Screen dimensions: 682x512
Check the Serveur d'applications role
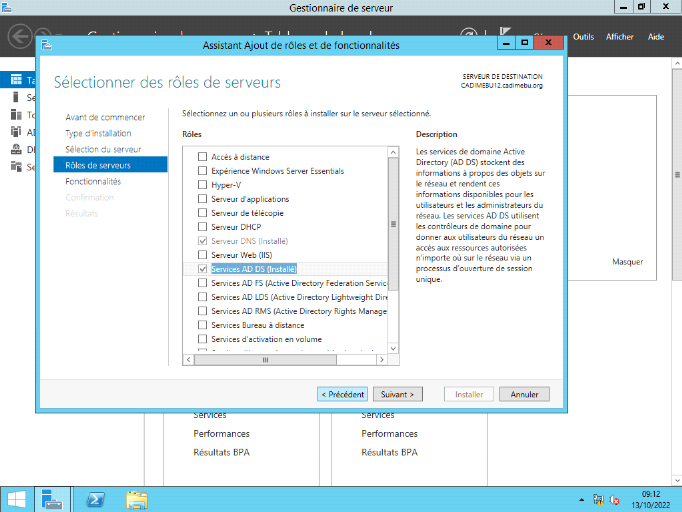202,199
